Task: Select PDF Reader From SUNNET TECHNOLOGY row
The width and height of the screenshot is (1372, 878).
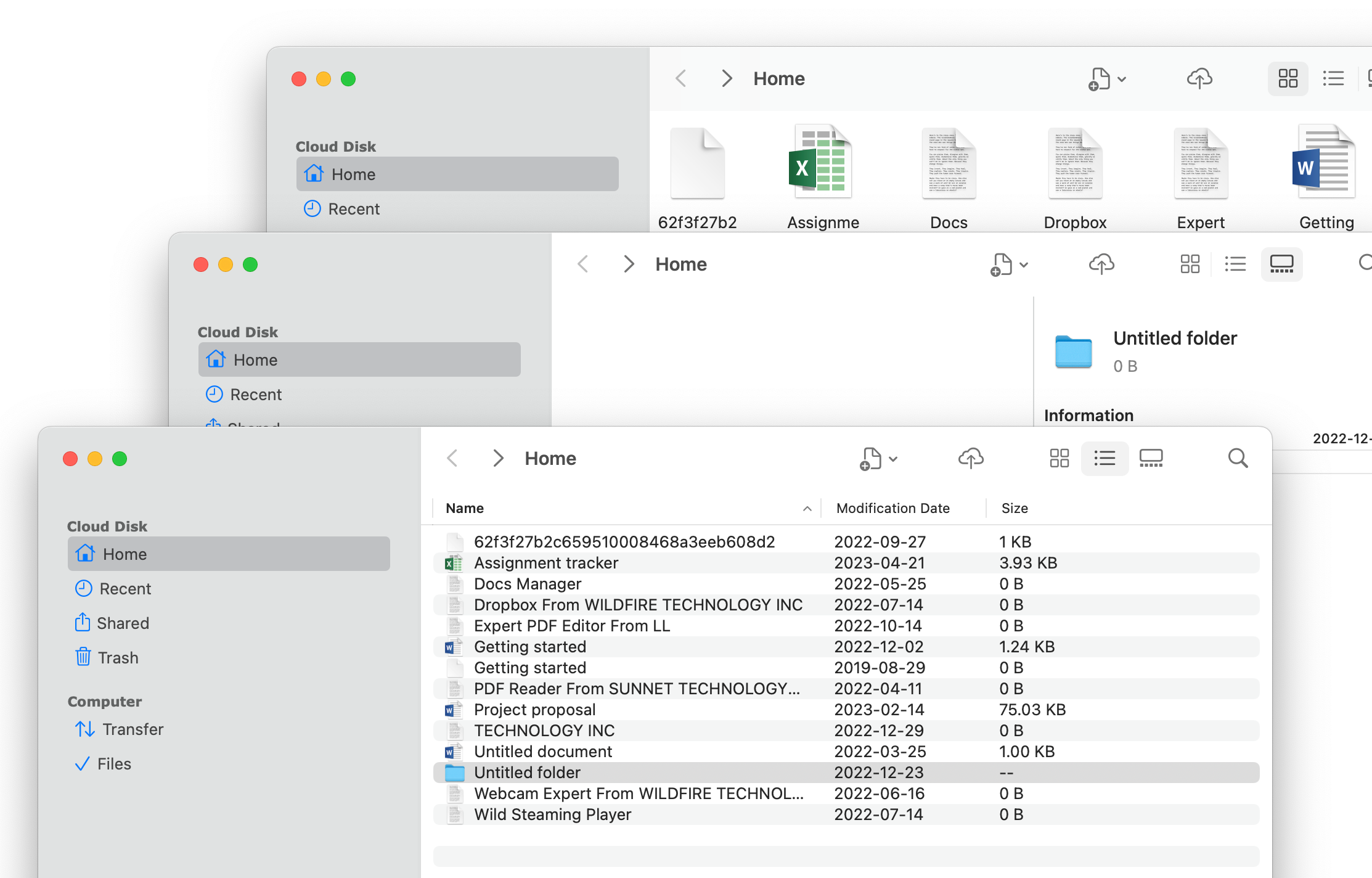Action: (x=846, y=689)
